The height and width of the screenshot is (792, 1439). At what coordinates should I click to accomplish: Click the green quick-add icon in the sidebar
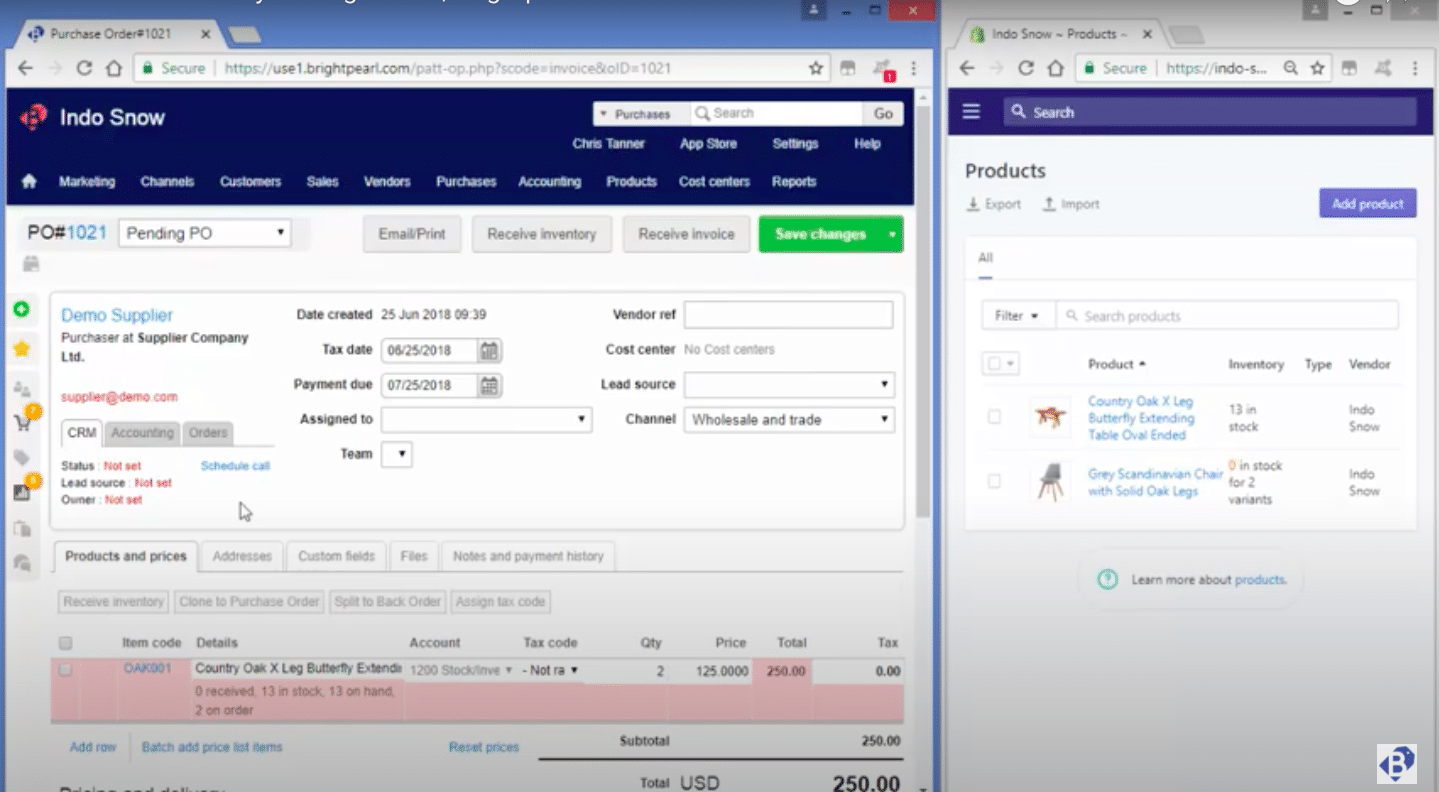[22, 309]
